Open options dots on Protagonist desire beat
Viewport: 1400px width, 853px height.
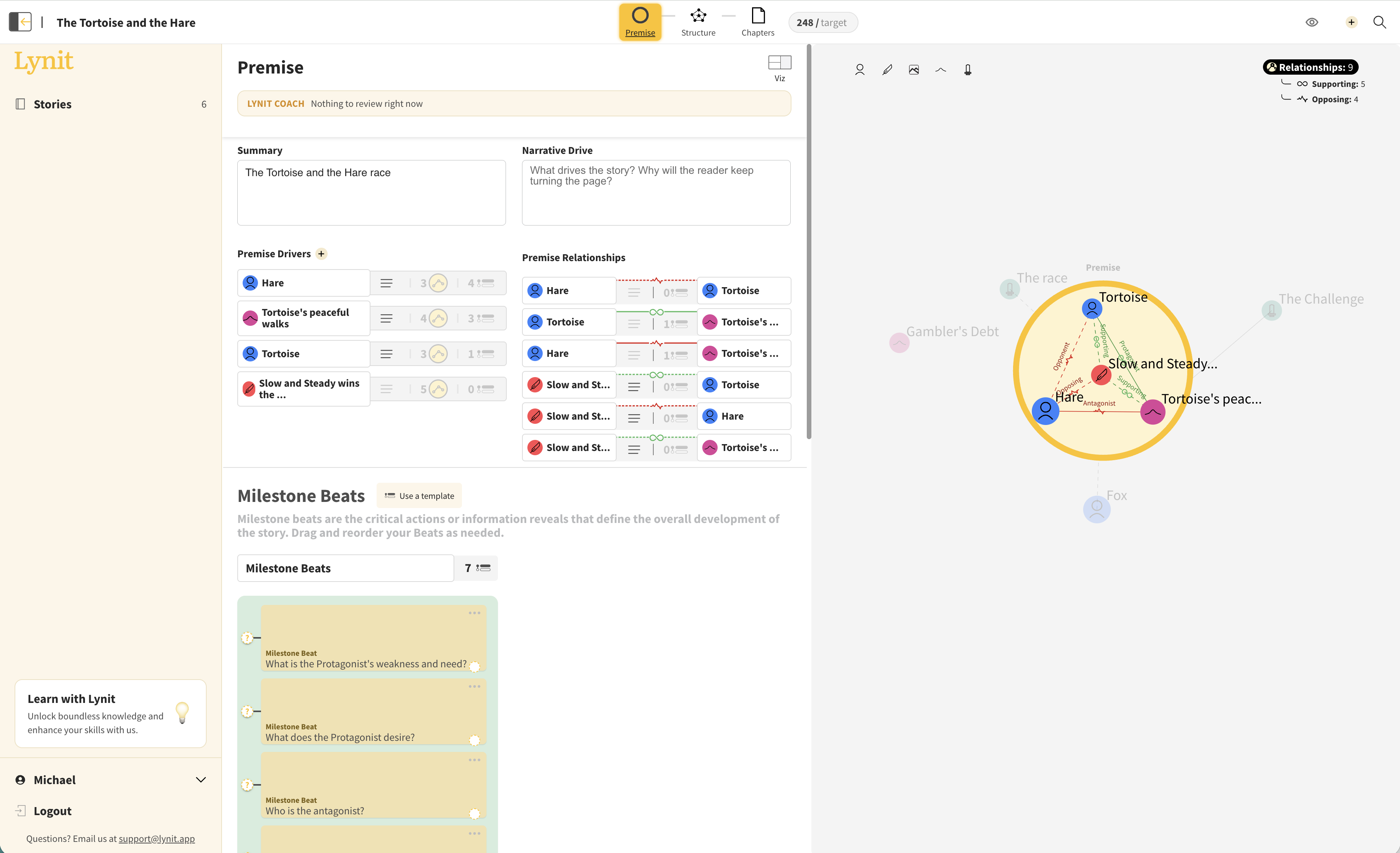click(x=475, y=686)
